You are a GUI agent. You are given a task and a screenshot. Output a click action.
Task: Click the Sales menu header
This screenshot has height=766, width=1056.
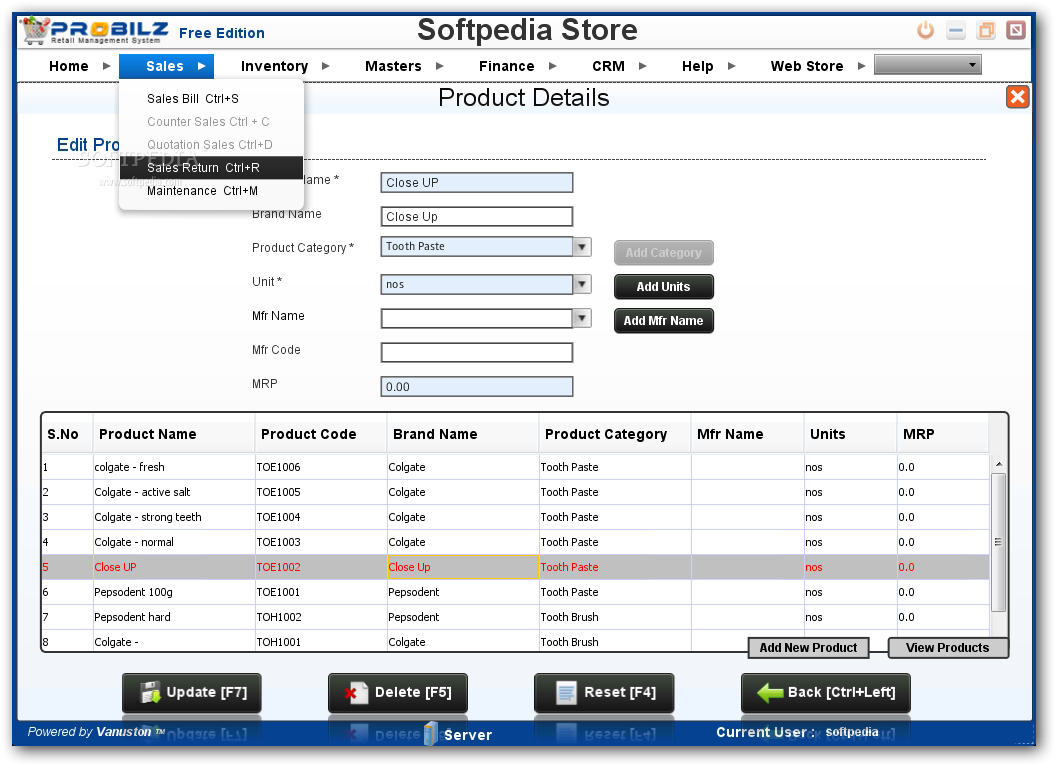tap(166, 66)
